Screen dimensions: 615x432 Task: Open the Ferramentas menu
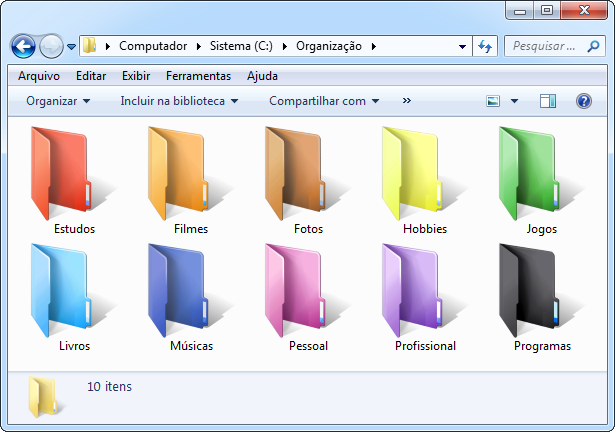(x=198, y=76)
